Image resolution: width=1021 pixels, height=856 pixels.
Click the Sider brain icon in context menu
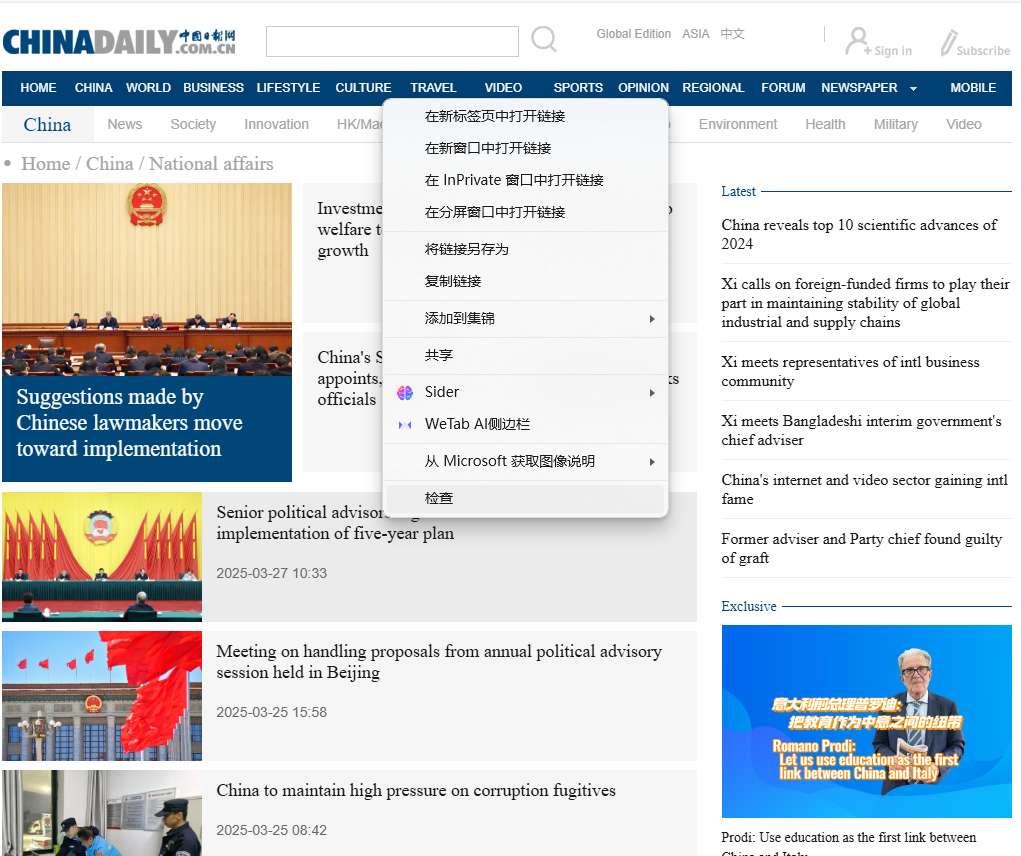pos(405,393)
